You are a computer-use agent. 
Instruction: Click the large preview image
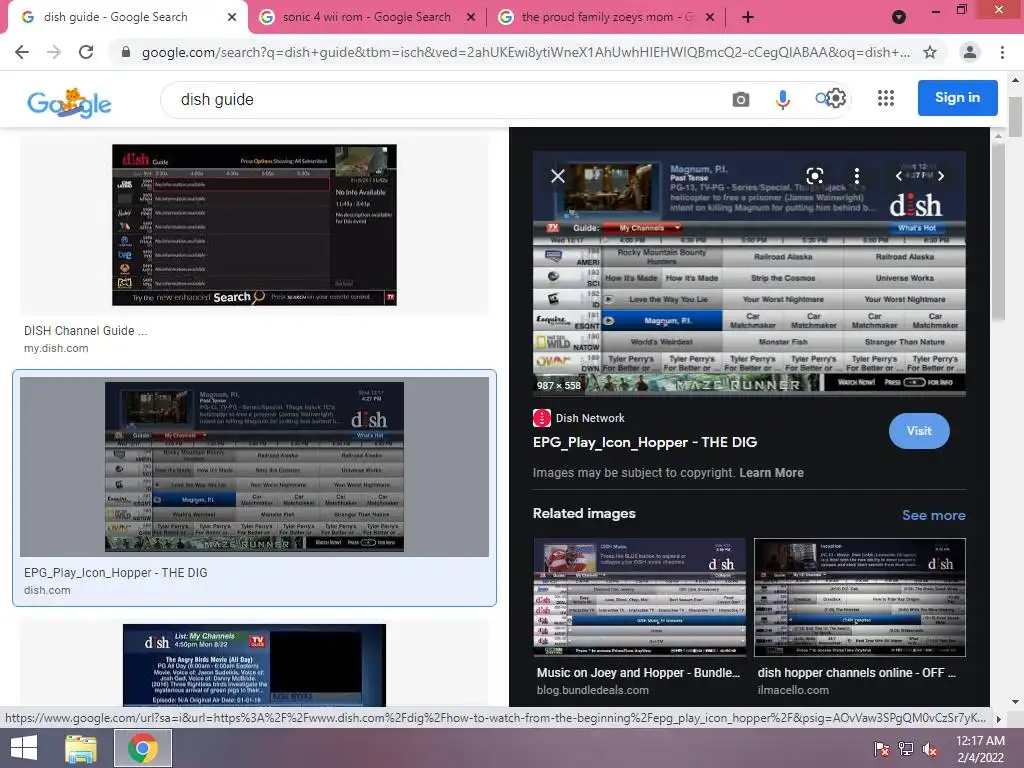(749, 274)
